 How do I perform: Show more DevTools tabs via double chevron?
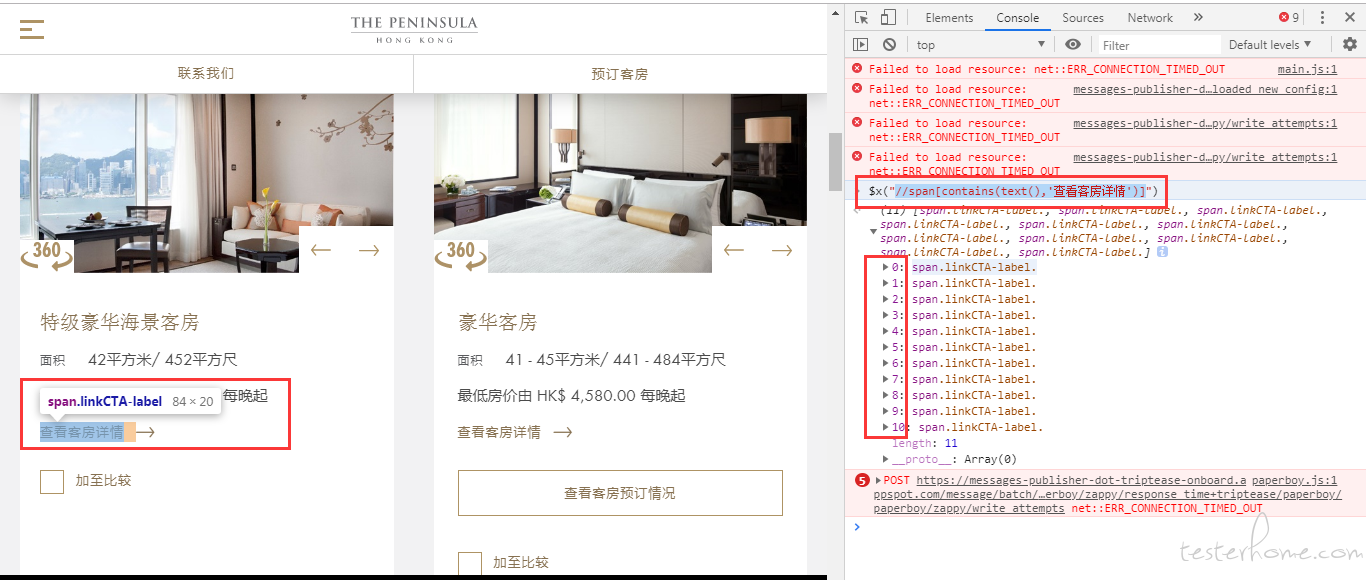1199,17
